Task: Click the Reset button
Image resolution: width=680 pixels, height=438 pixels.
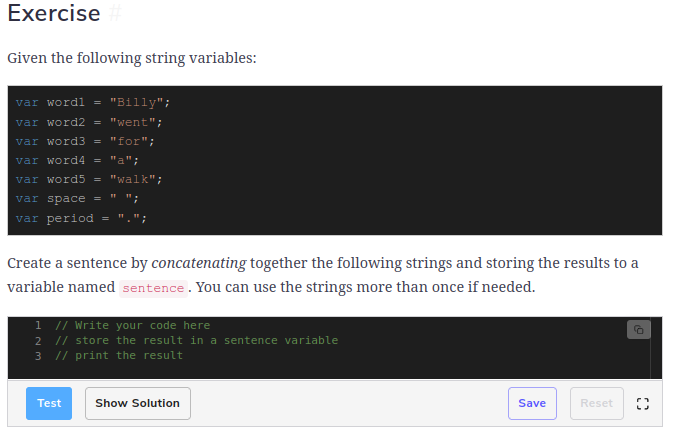Action: tap(596, 403)
